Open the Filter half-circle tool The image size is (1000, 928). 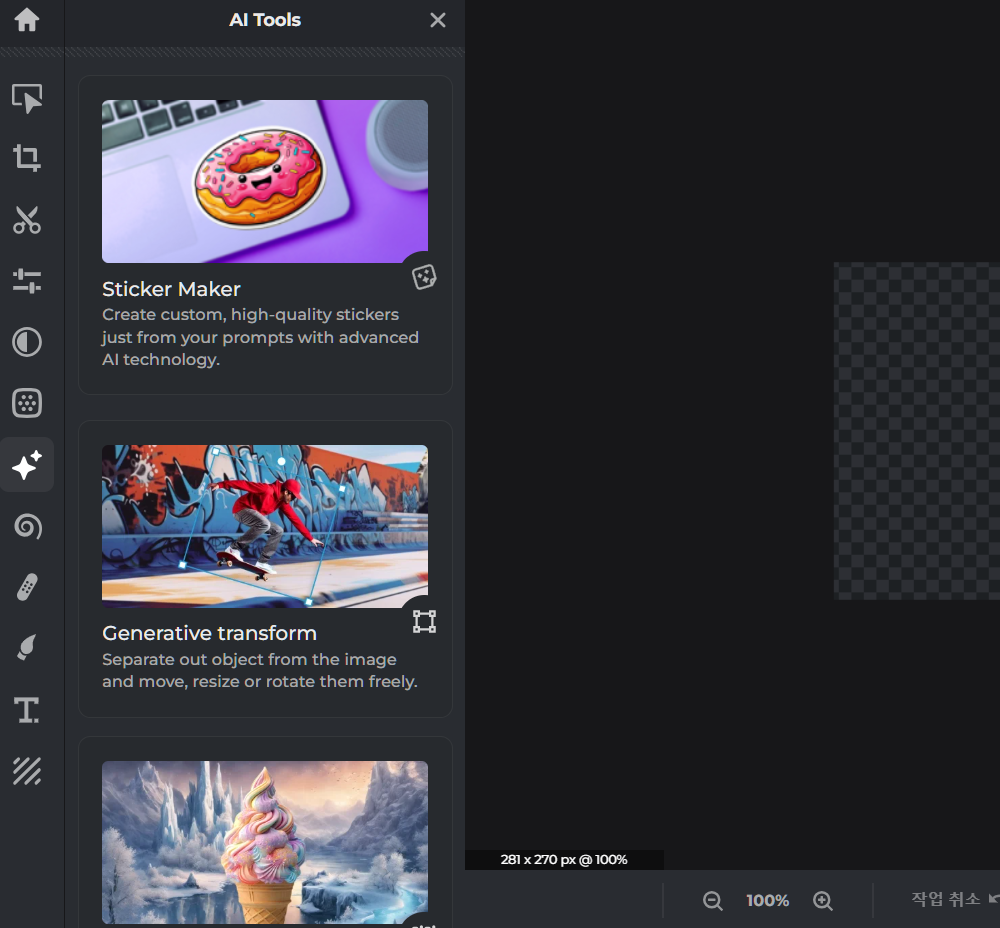(27, 342)
